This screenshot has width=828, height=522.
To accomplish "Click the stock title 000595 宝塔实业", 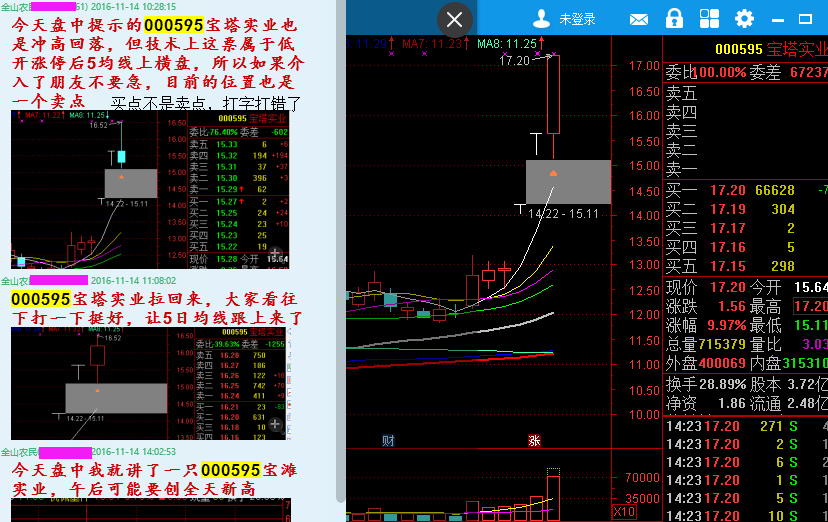I will coord(771,50).
